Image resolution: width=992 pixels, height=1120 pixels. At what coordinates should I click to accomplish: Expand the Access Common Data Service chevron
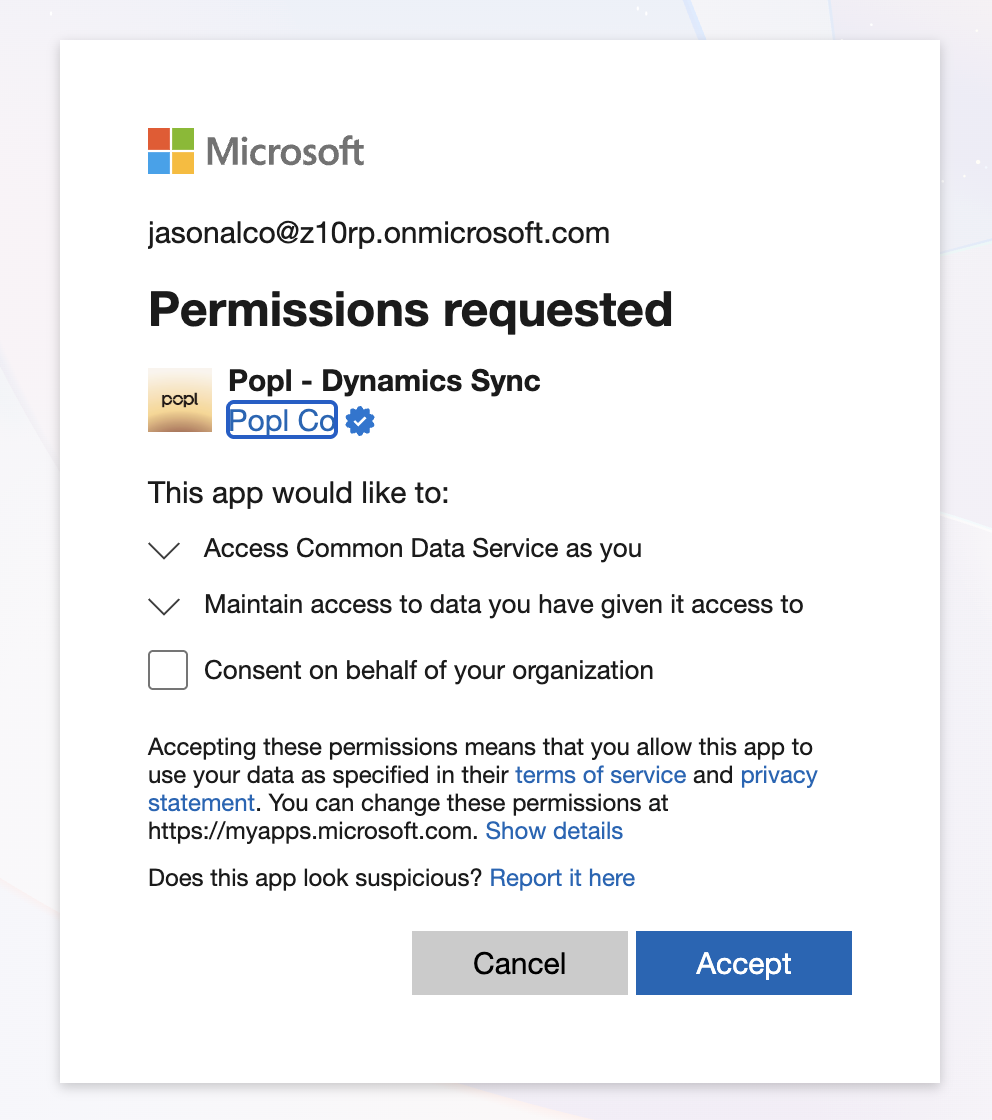point(164,550)
